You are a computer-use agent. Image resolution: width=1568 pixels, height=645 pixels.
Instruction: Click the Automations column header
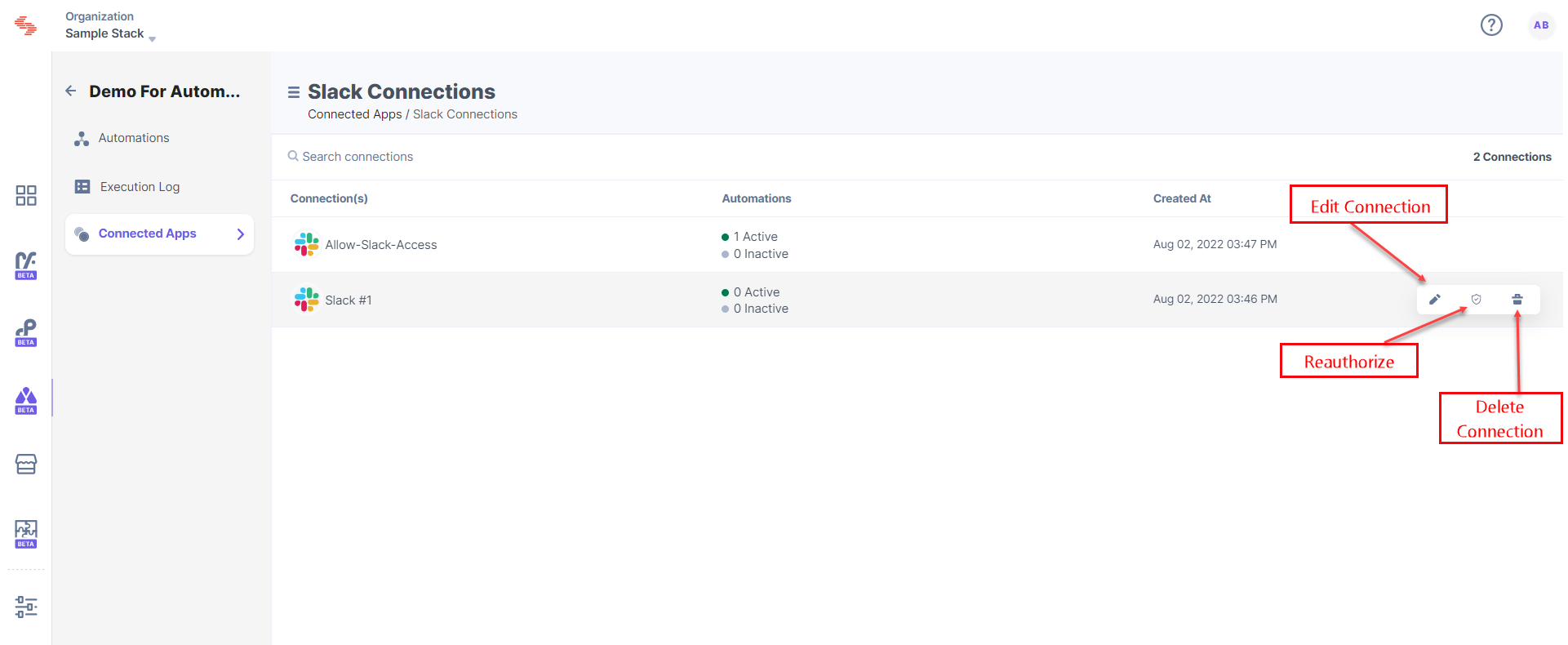point(757,198)
